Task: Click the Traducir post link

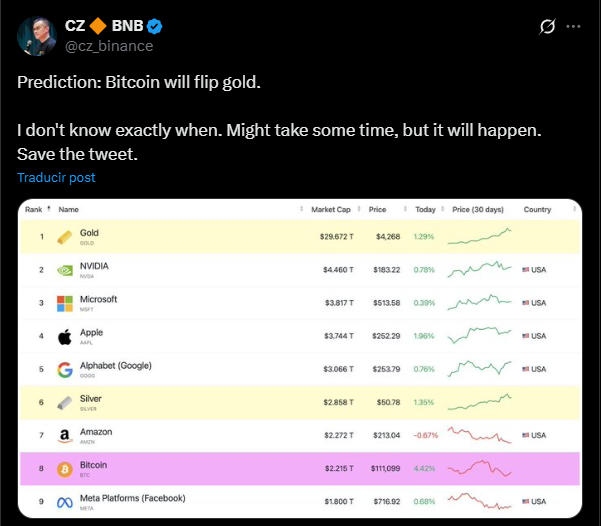Action: click(56, 177)
